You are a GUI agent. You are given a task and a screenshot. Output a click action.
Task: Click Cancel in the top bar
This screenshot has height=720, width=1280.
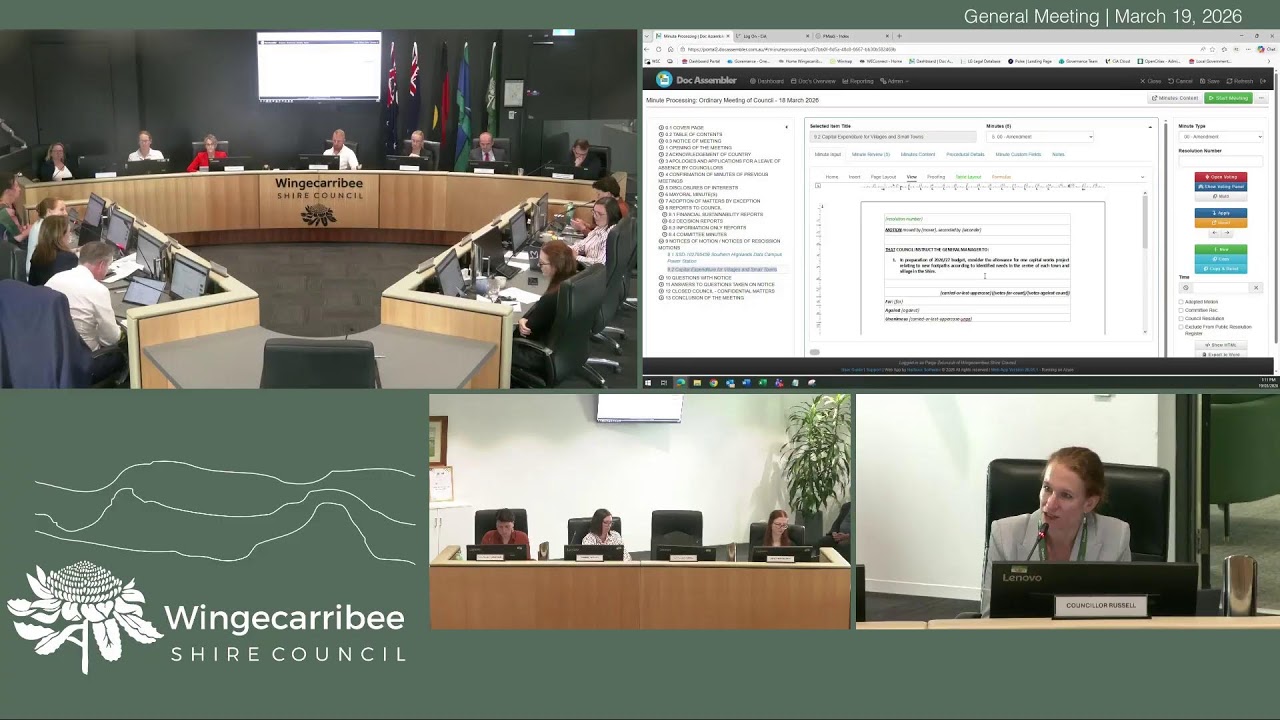point(1181,81)
